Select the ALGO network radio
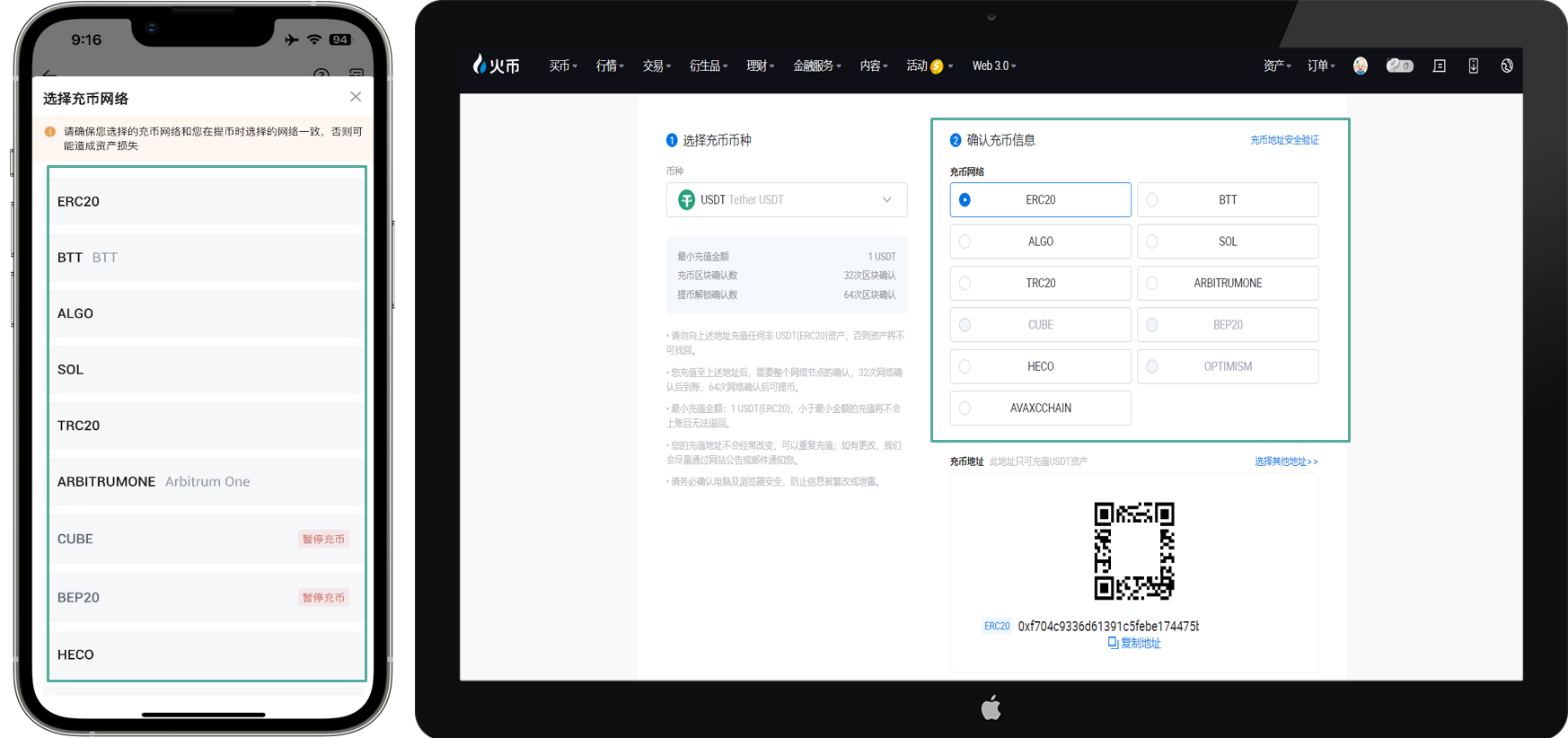Viewport: 1568px width, 738px height. 965,242
